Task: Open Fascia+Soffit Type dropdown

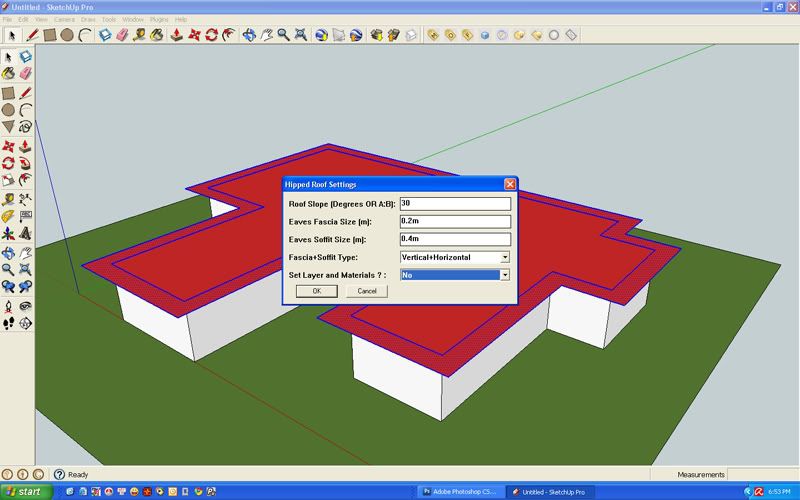Action: tap(505, 258)
